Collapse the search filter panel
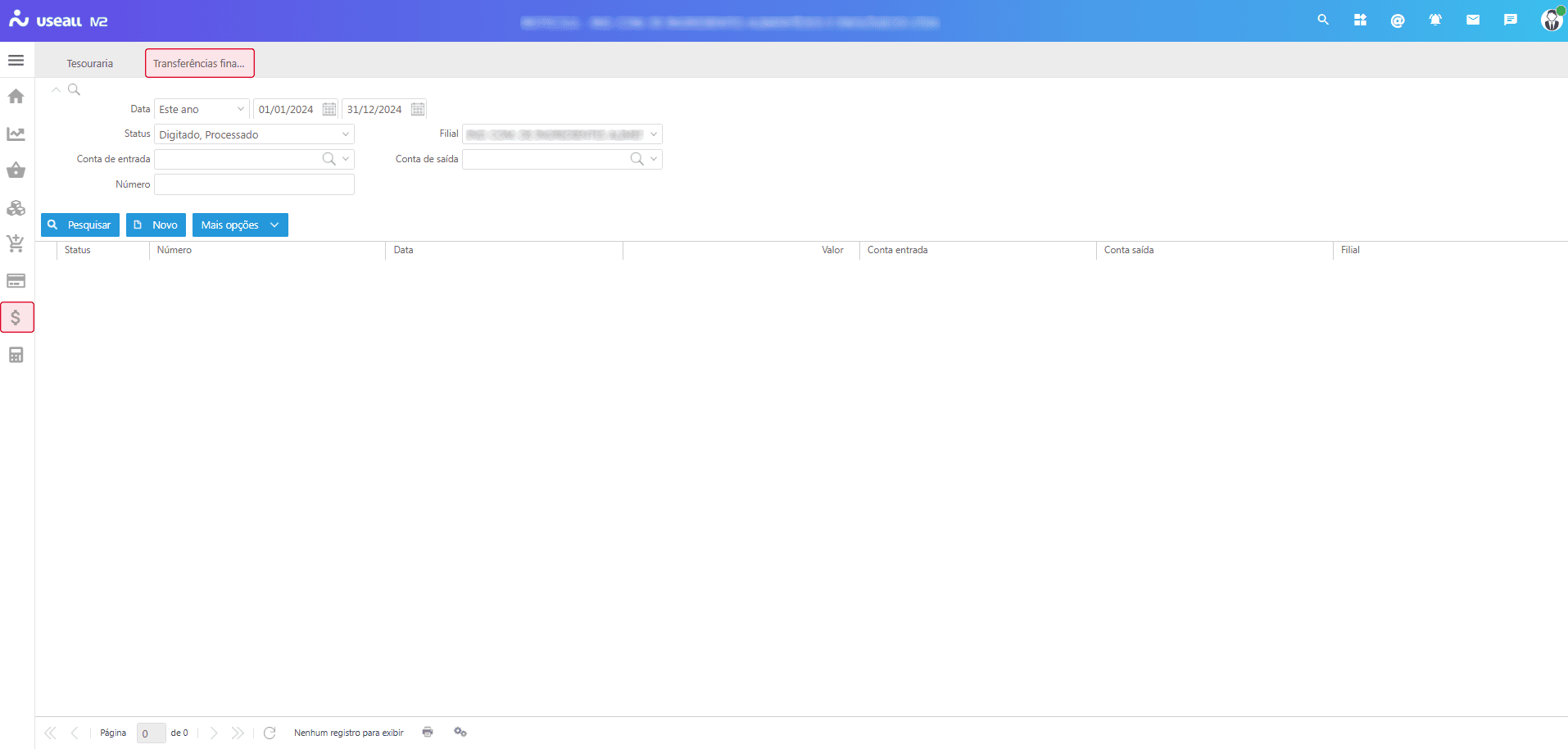 (x=56, y=89)
